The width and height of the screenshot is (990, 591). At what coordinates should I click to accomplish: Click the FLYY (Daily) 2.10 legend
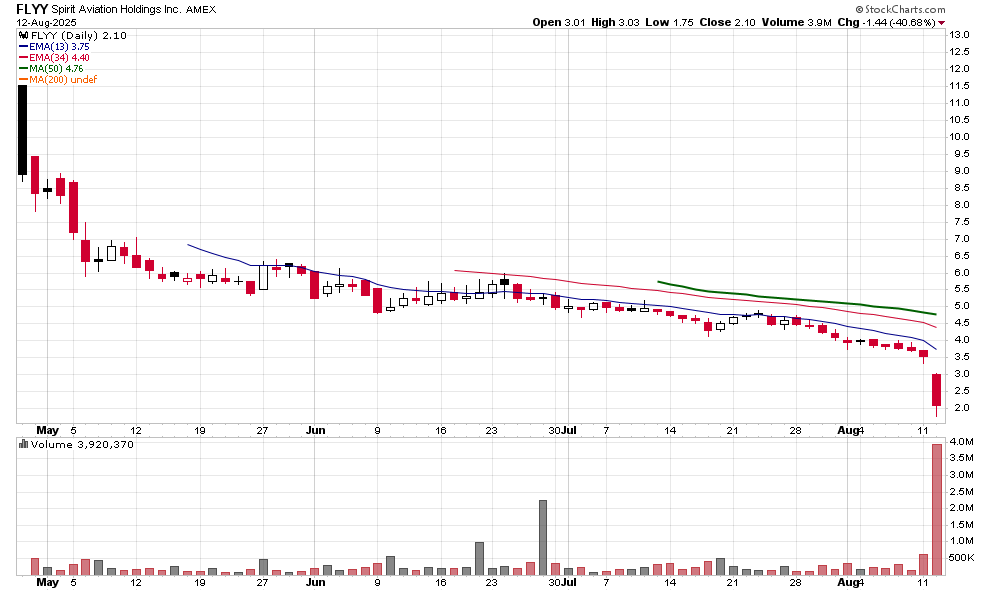(78, 35)
